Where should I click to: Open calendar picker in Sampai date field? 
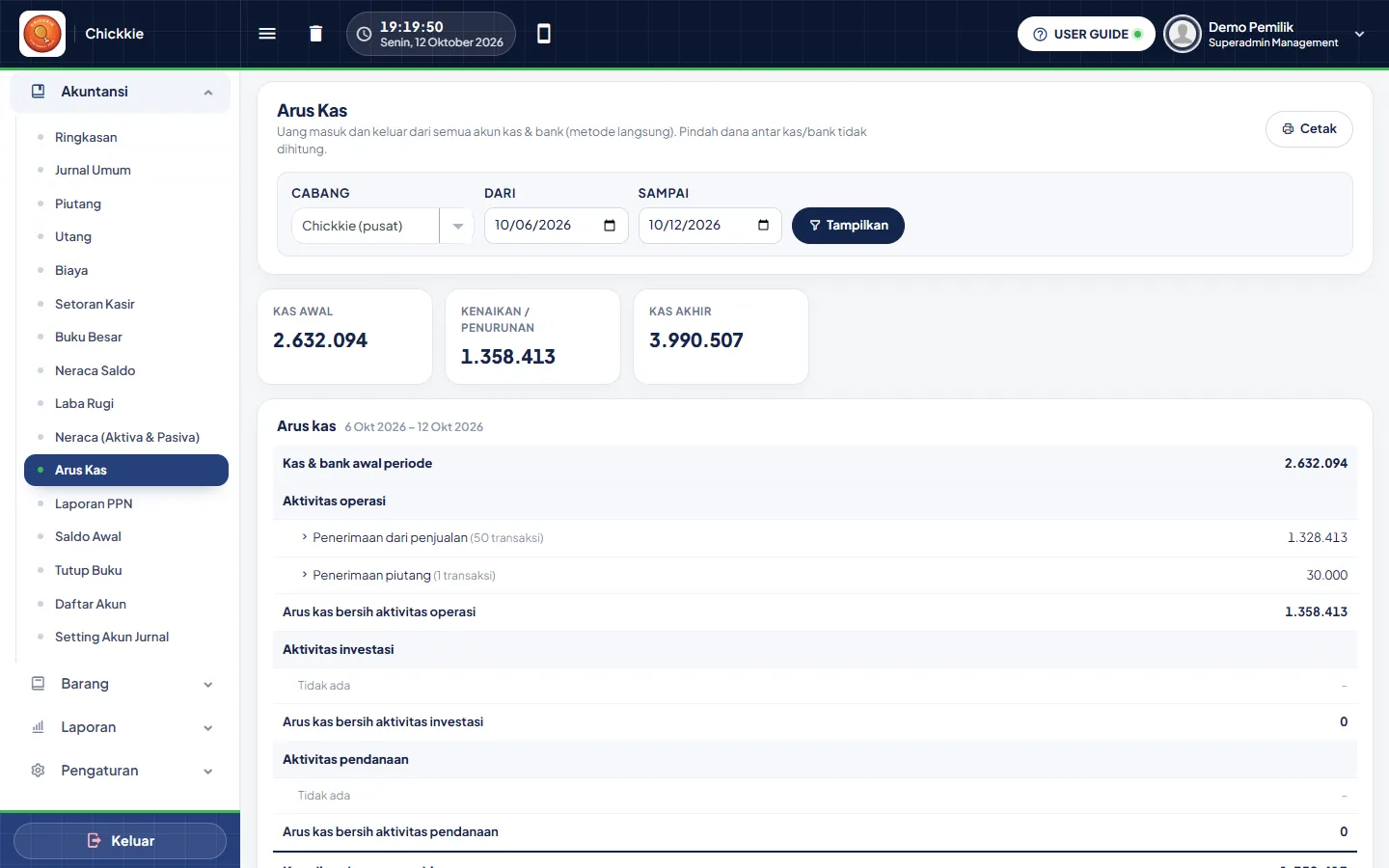pos(764,226)
